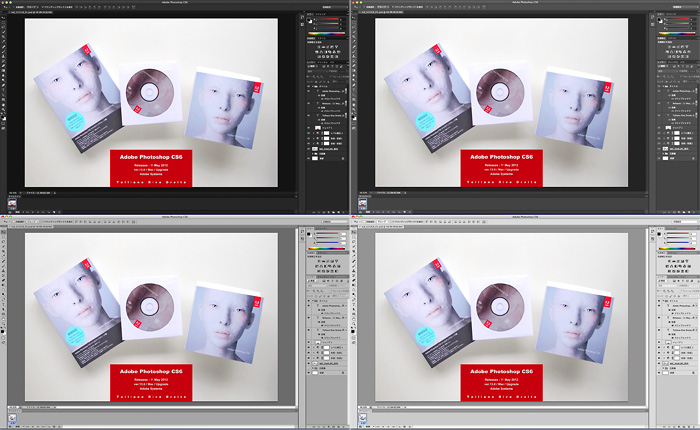Select the タイムライン panel tab in the black-theme window
Viewport: 700px width, 430px height.
point(14,196)
